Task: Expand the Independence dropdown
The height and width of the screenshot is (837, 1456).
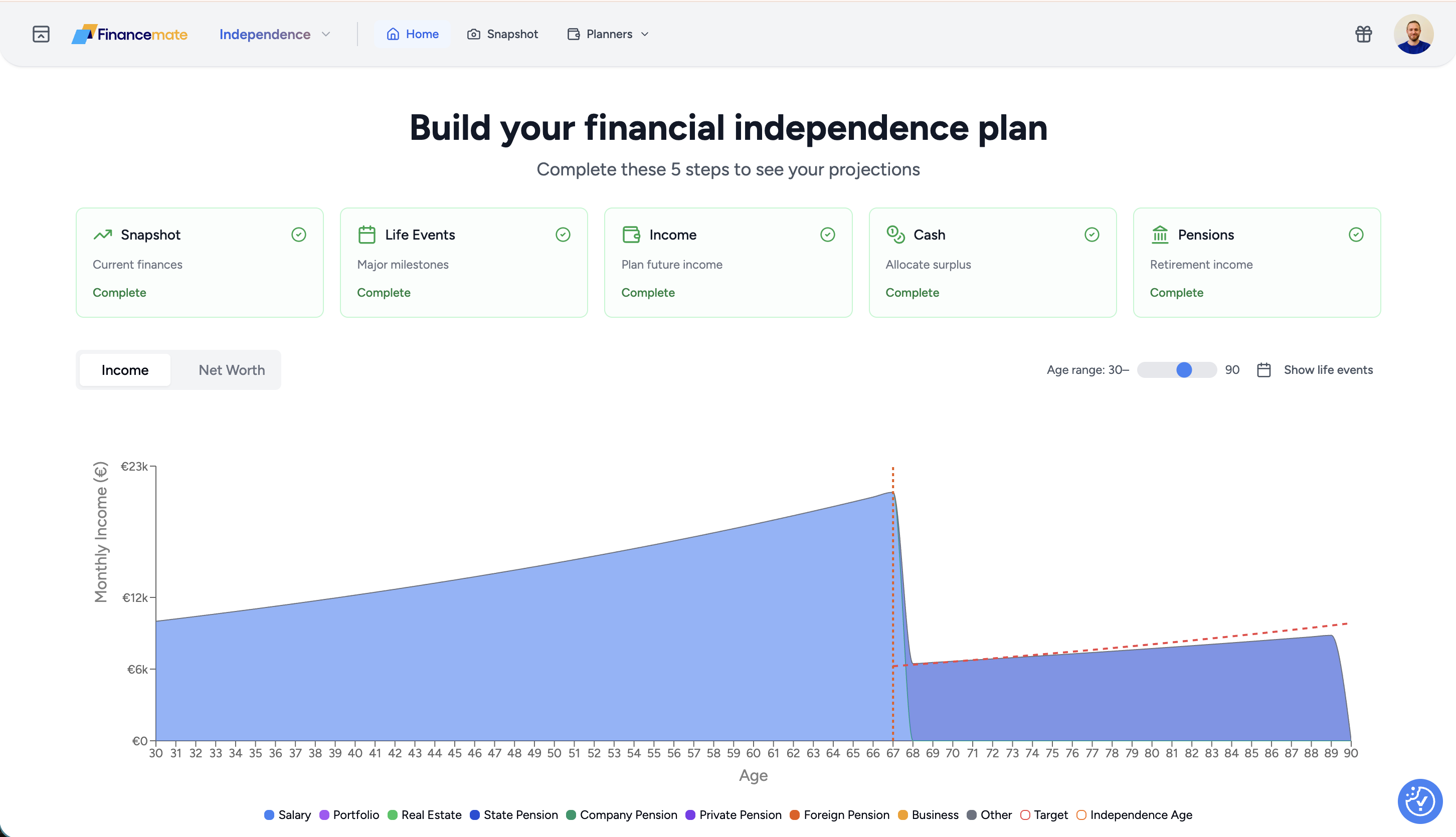Action: (x=274, y=34)
